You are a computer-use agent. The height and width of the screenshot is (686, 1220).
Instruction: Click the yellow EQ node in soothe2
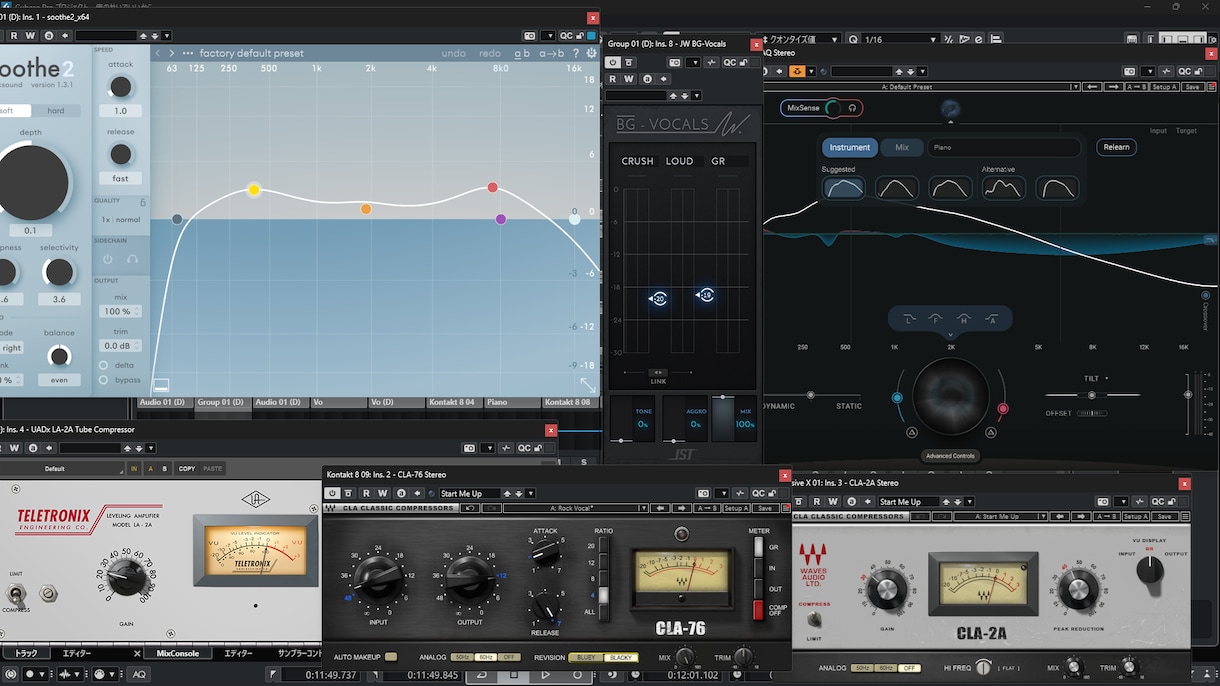(254, 190)
